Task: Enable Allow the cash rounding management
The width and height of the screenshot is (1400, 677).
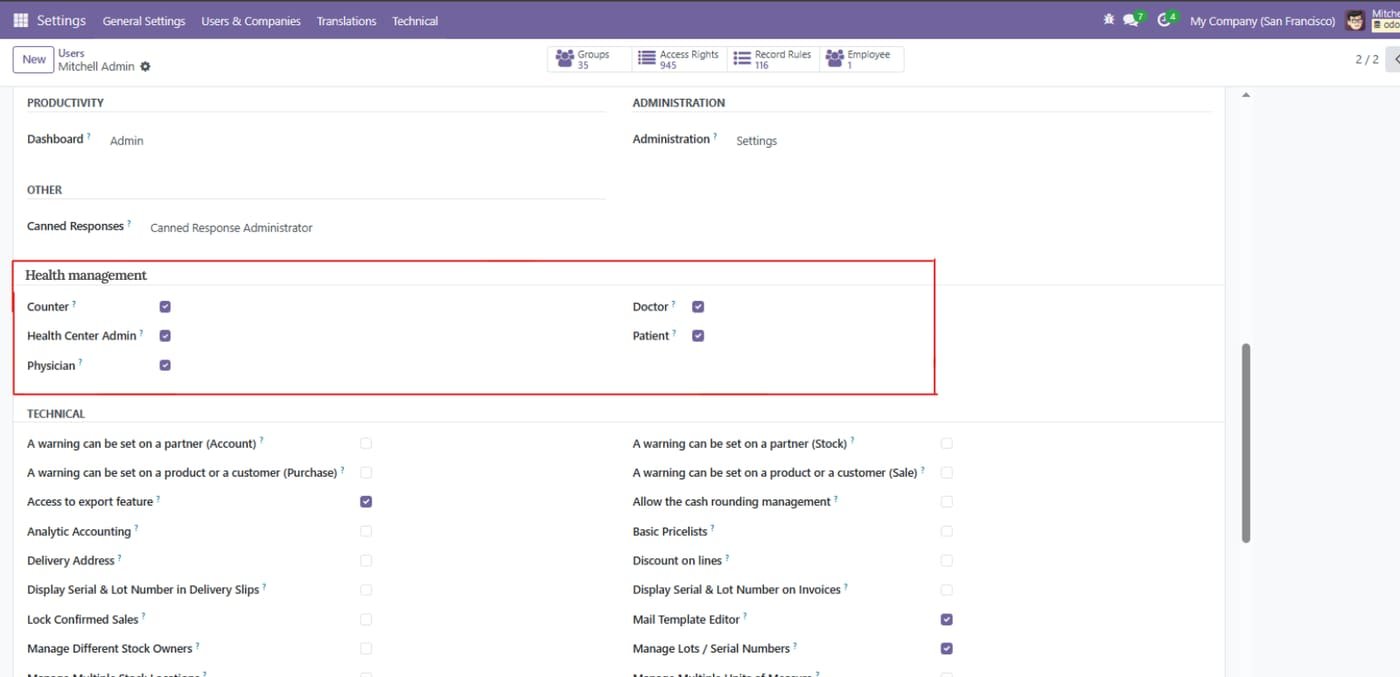Action: coord(947,501)
